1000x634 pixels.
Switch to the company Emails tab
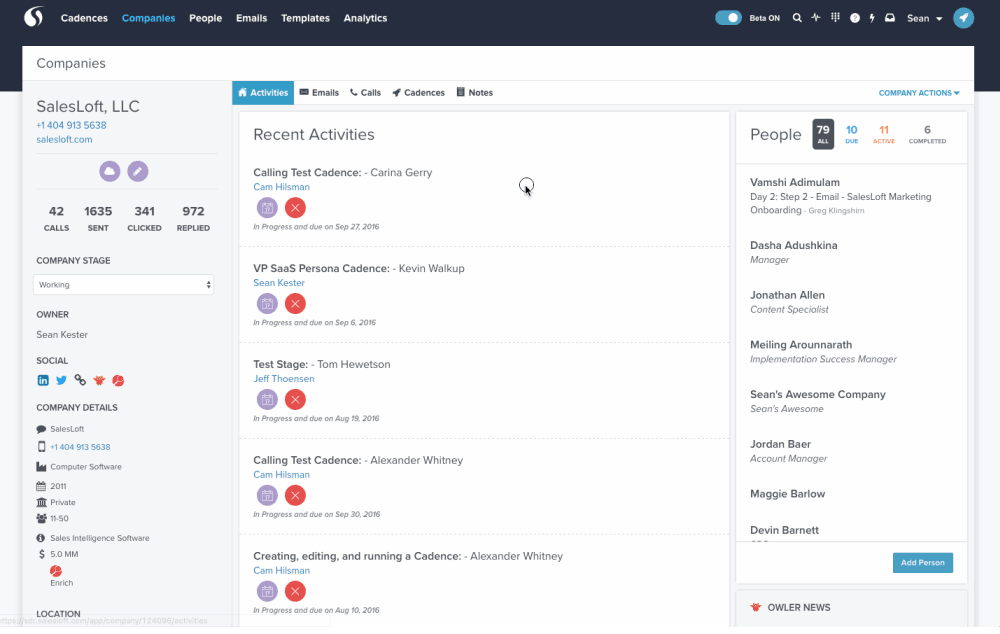pyautogui.click(x=319, y=92)
